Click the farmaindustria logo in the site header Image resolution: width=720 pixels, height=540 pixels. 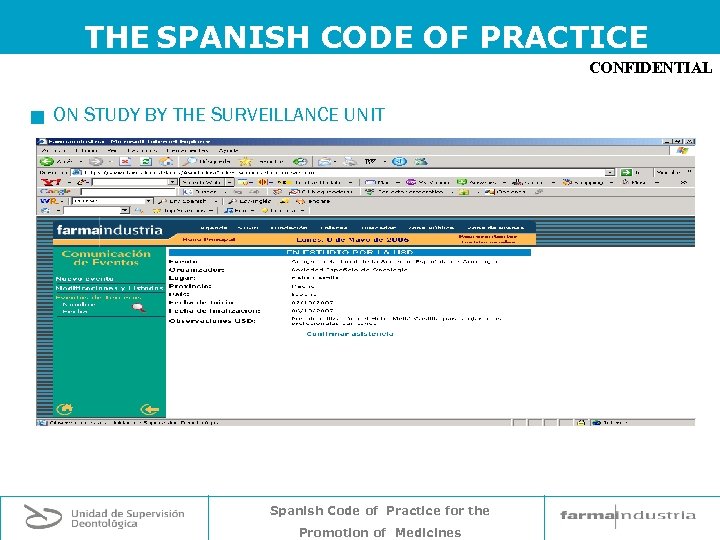point(109,230)
